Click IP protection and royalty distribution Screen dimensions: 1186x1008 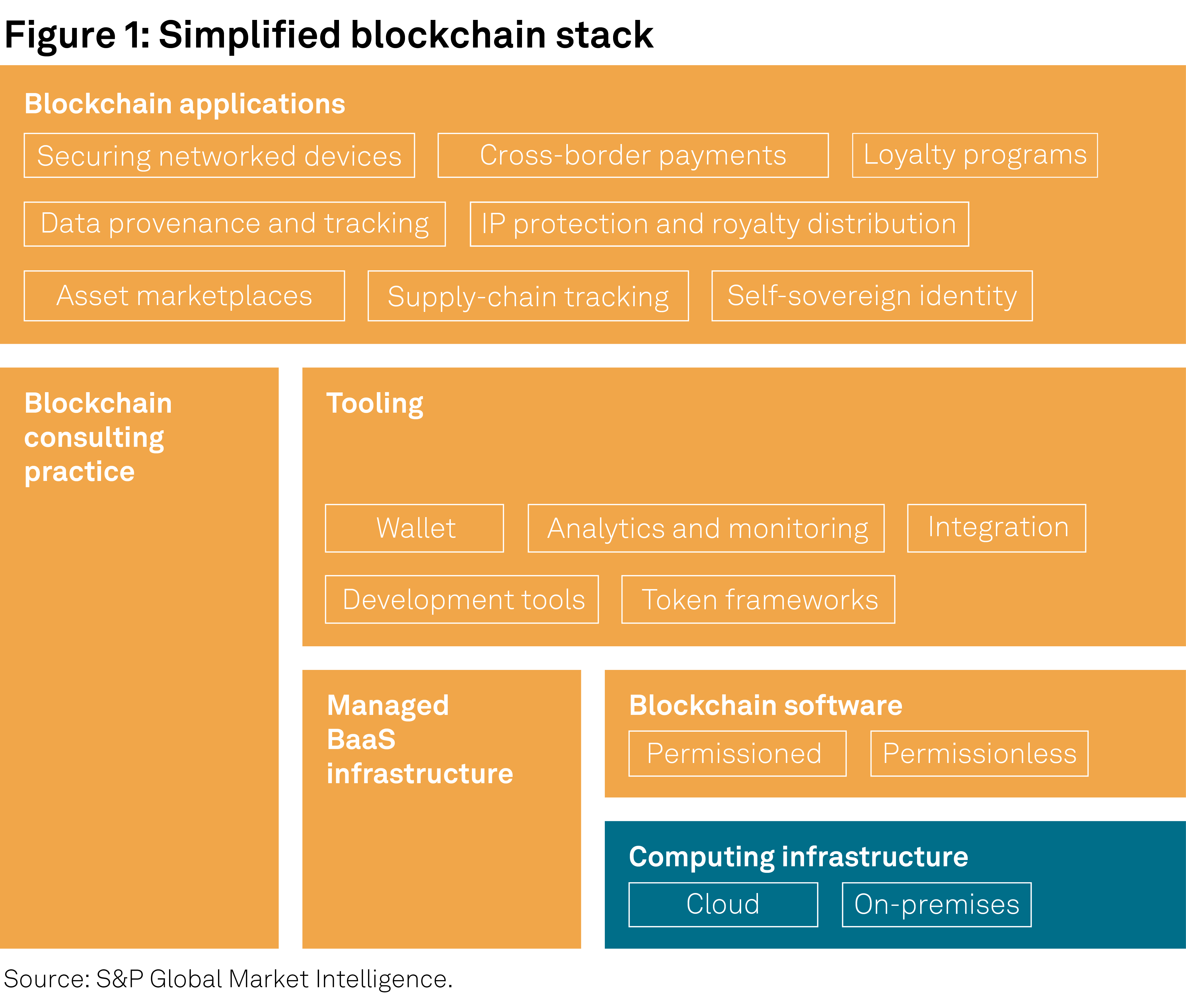pyautogui.click(x=719, y=224)
